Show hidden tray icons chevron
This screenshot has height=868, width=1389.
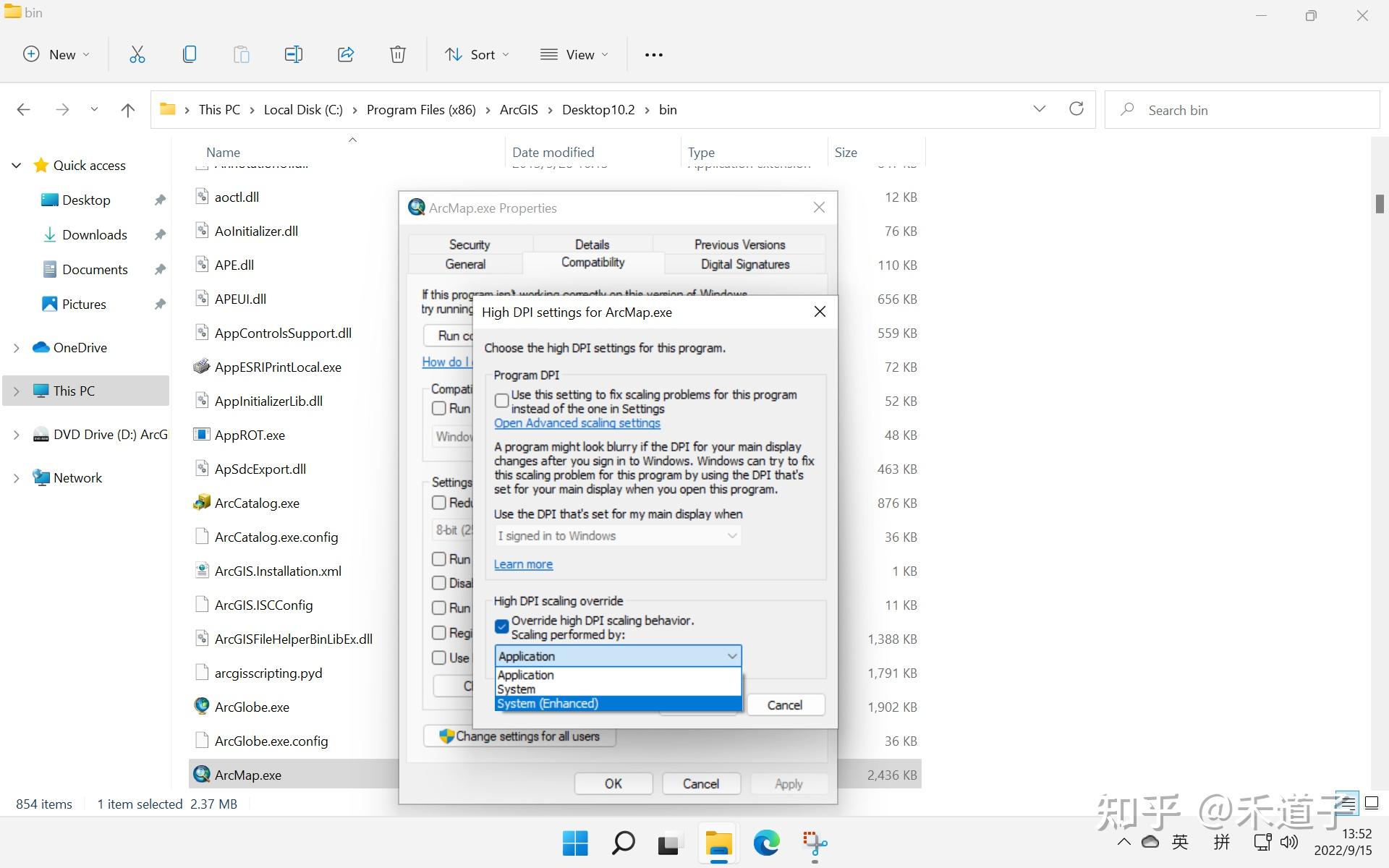point(1123,842)
